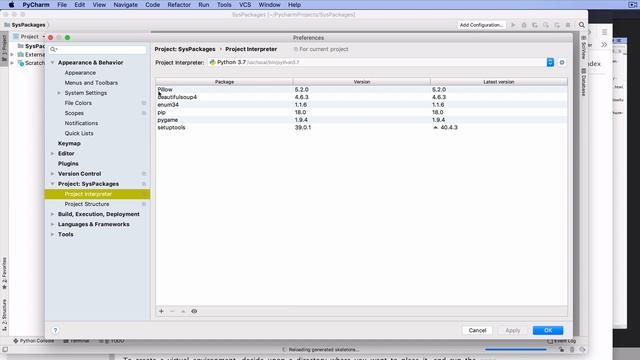
Task: Select Project Structure item
Action: [87, 204]
